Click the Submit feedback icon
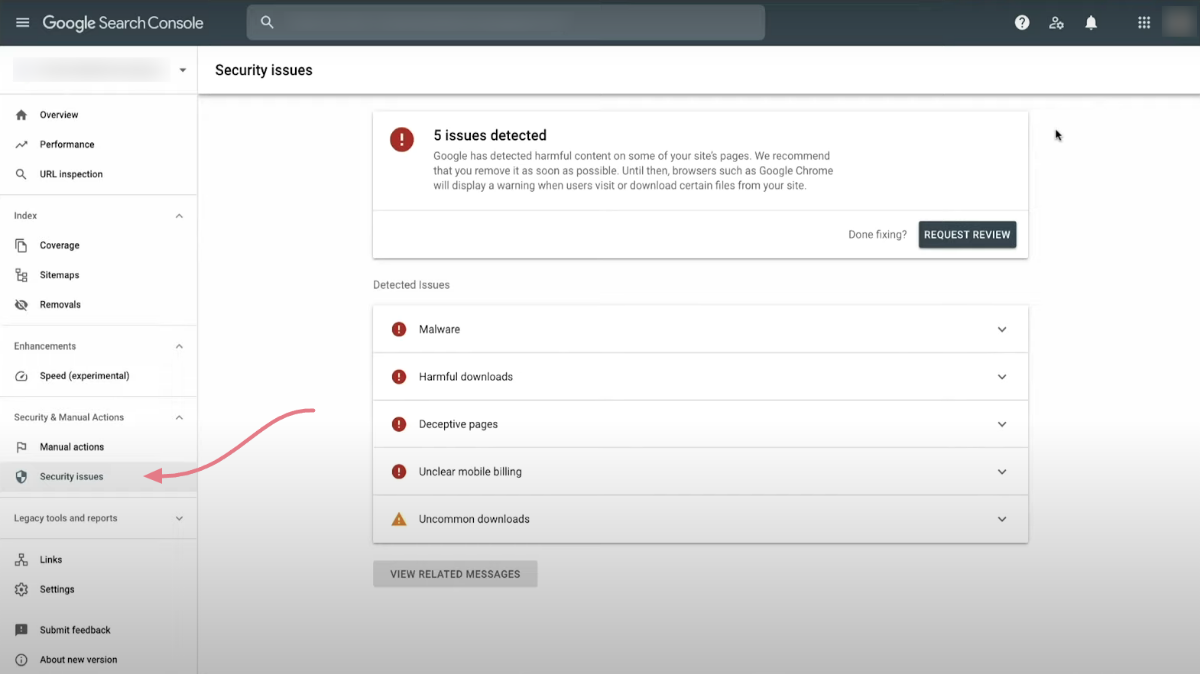1200x674 pixels. coord(21,630)
